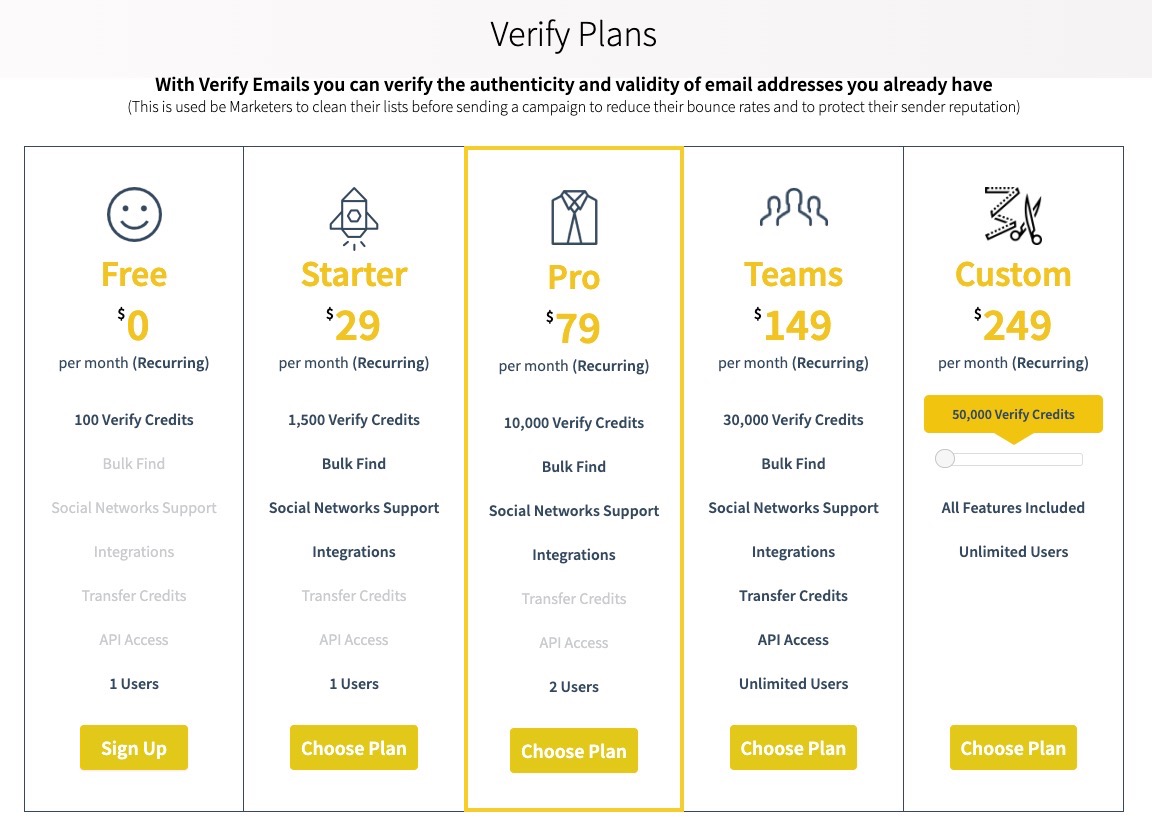Click the smiley face icon on the Free plan
The width and height of the screenshot is (1152, 834).
tap(134, 215)
